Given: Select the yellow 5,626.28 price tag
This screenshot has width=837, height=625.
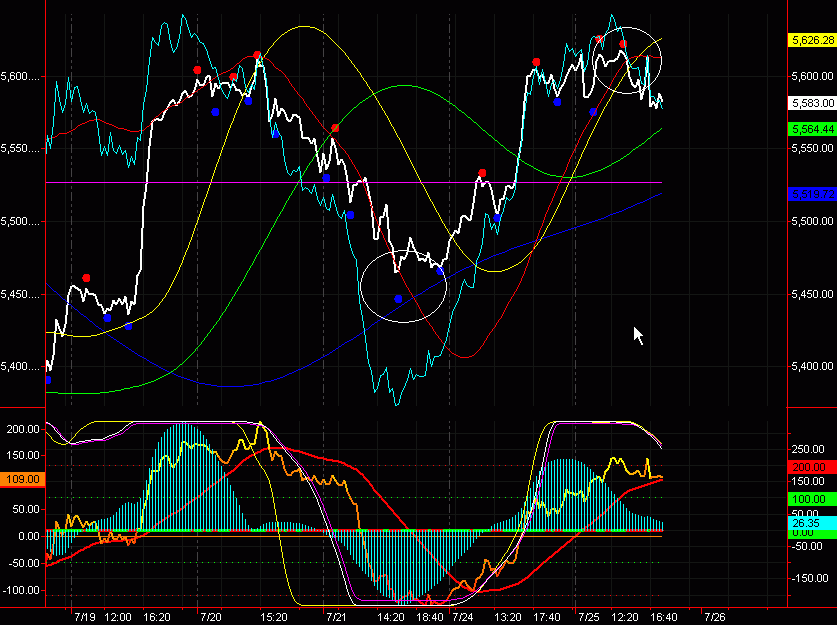Looking at the screenshot, I should [812, 40].
